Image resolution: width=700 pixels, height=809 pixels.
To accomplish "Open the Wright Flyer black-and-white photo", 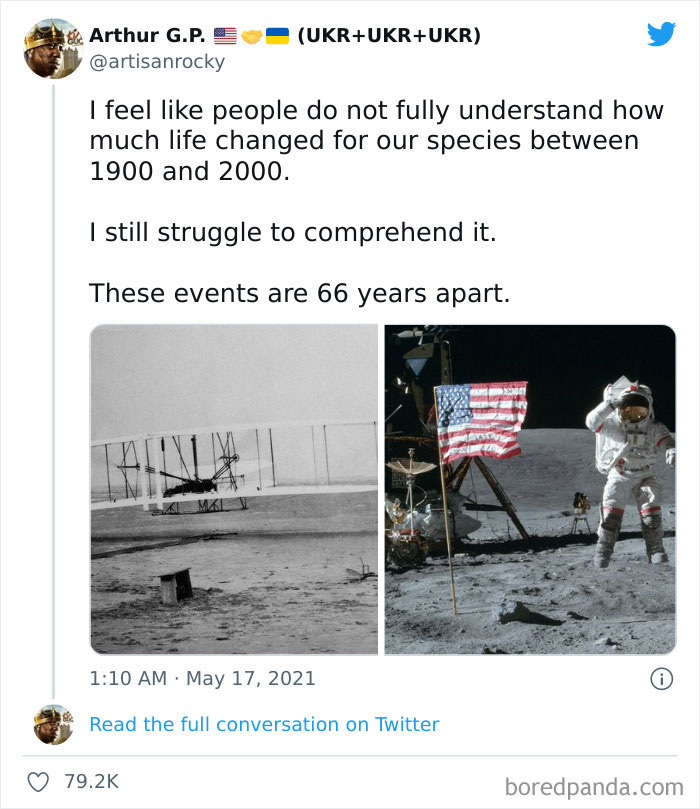I will pos(234,489).
